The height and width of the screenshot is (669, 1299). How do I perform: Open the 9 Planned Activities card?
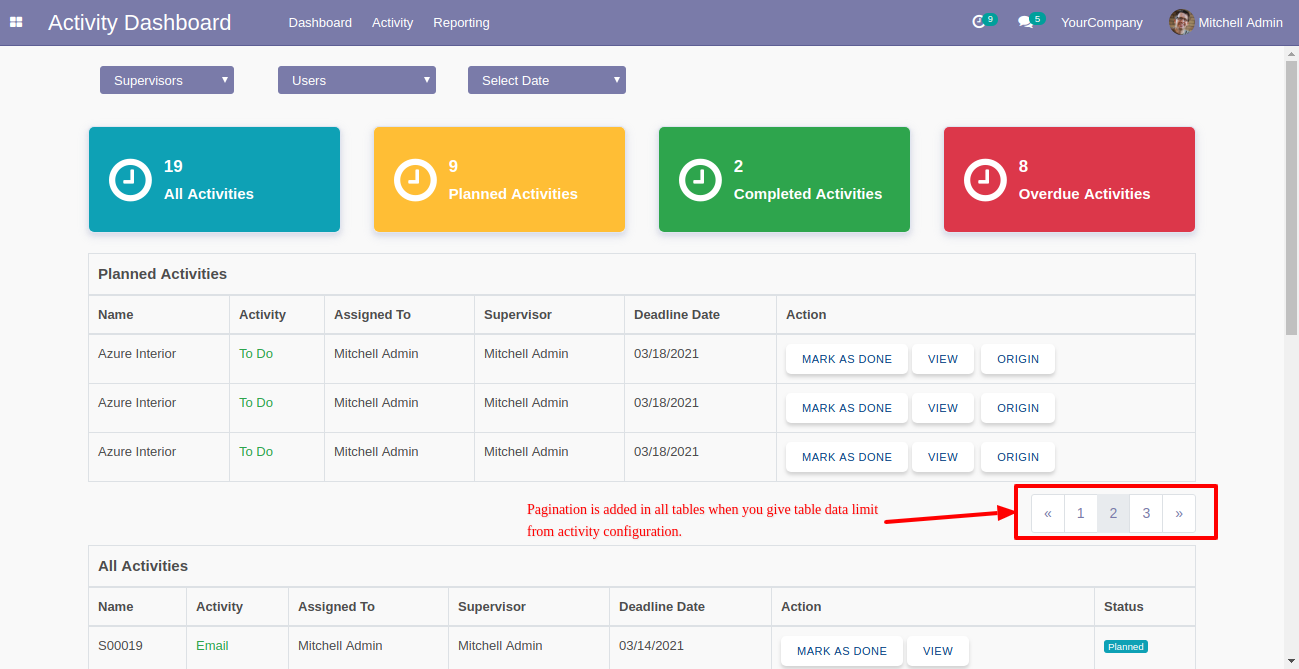499,179
